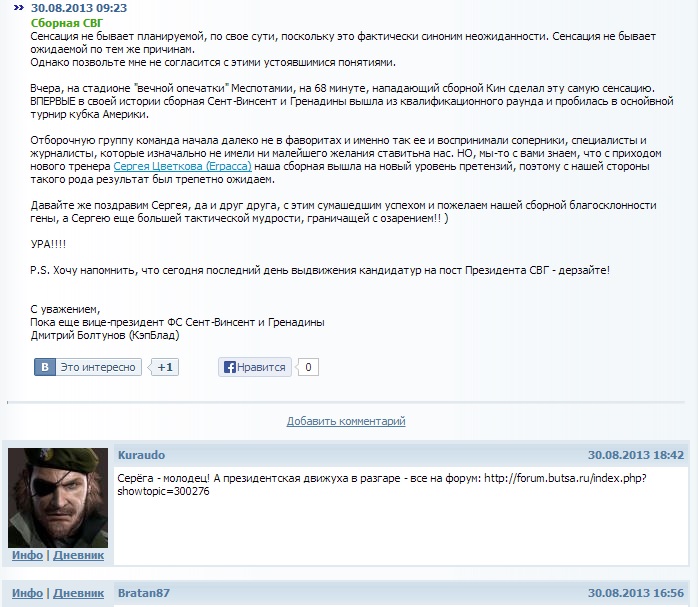
Task: Click the 'Нравится' Facebook like button
Action: coord(255,367)
